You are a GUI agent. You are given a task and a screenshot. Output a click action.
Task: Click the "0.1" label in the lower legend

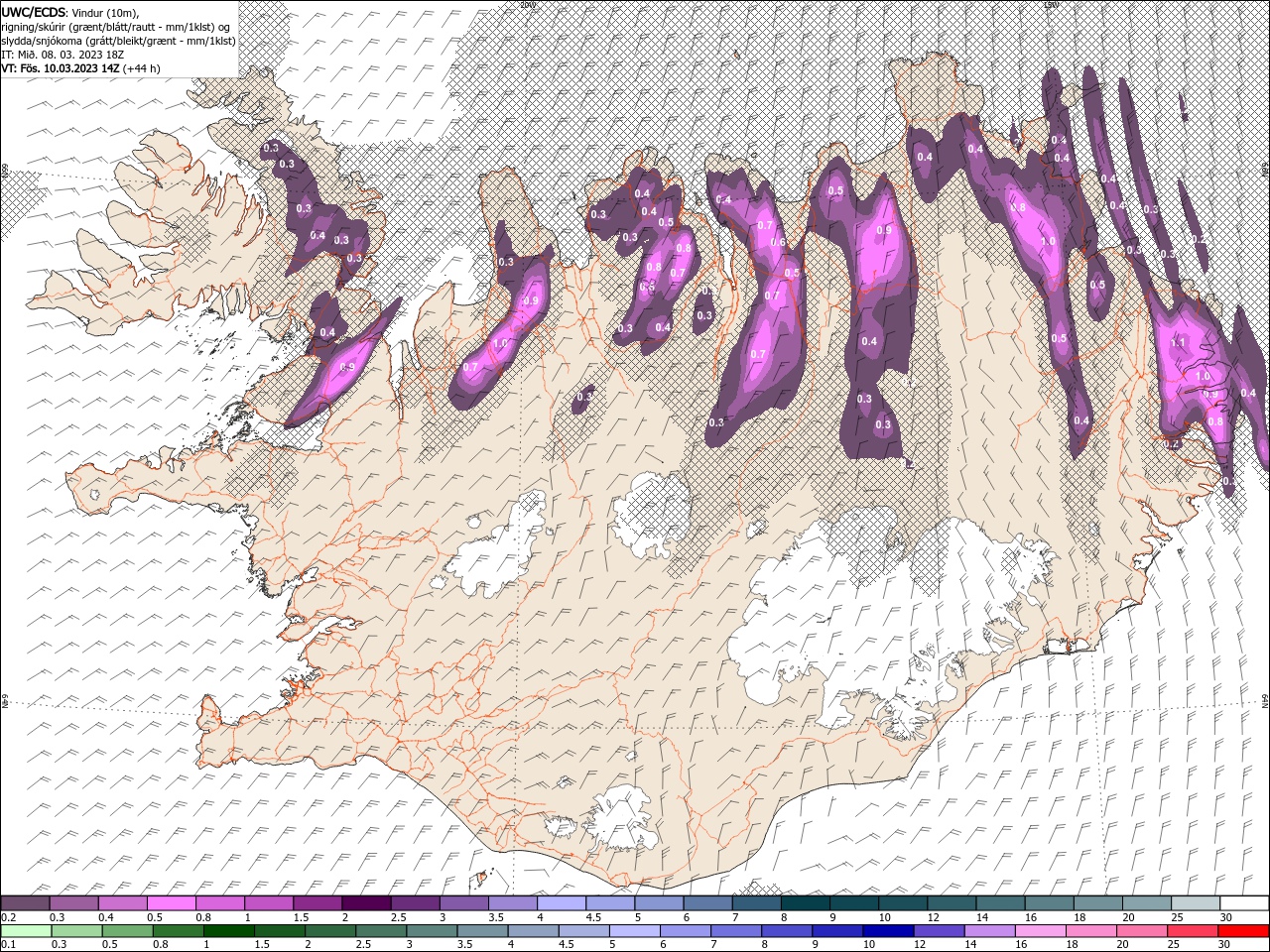click(x=8, y=945)
